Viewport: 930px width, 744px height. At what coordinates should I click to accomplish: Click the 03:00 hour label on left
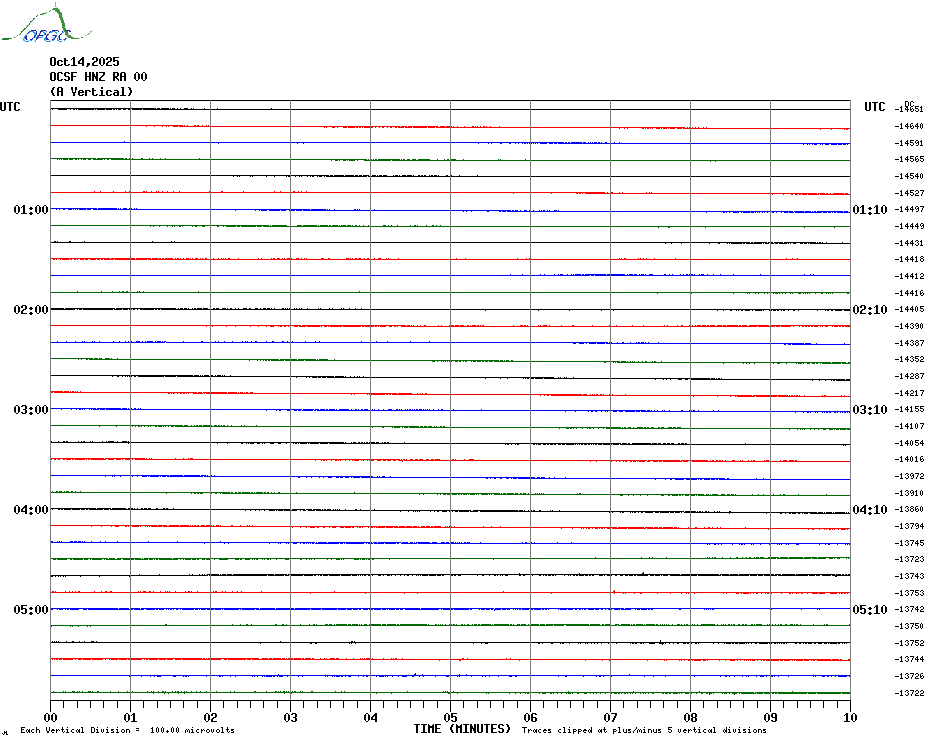coord(31,410)
